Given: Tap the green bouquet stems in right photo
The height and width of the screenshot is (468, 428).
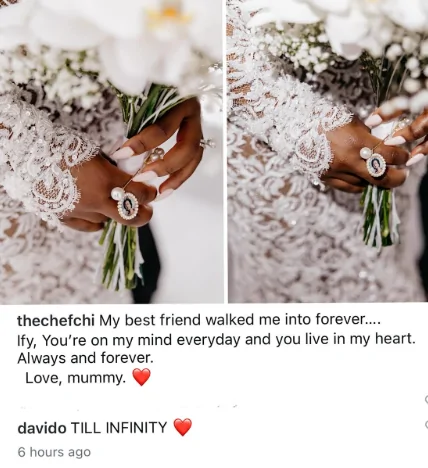Looking at the screenshot, I should pyautogui.click(x=380, y=215).
